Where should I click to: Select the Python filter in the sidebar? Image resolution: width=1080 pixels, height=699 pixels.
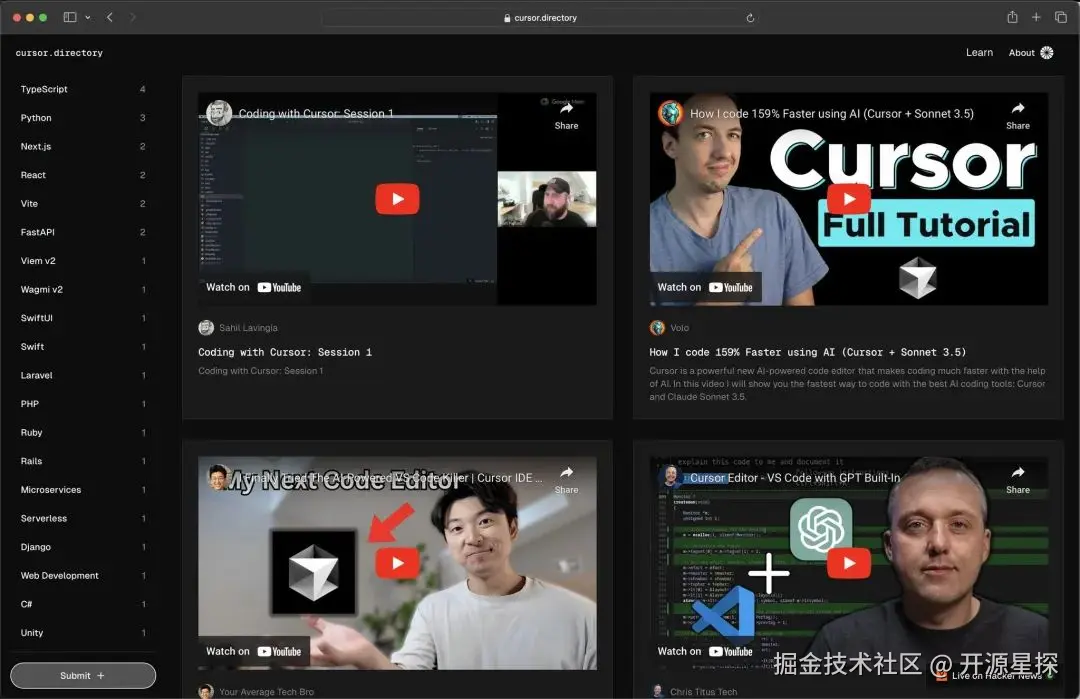[x=36, y=118]
